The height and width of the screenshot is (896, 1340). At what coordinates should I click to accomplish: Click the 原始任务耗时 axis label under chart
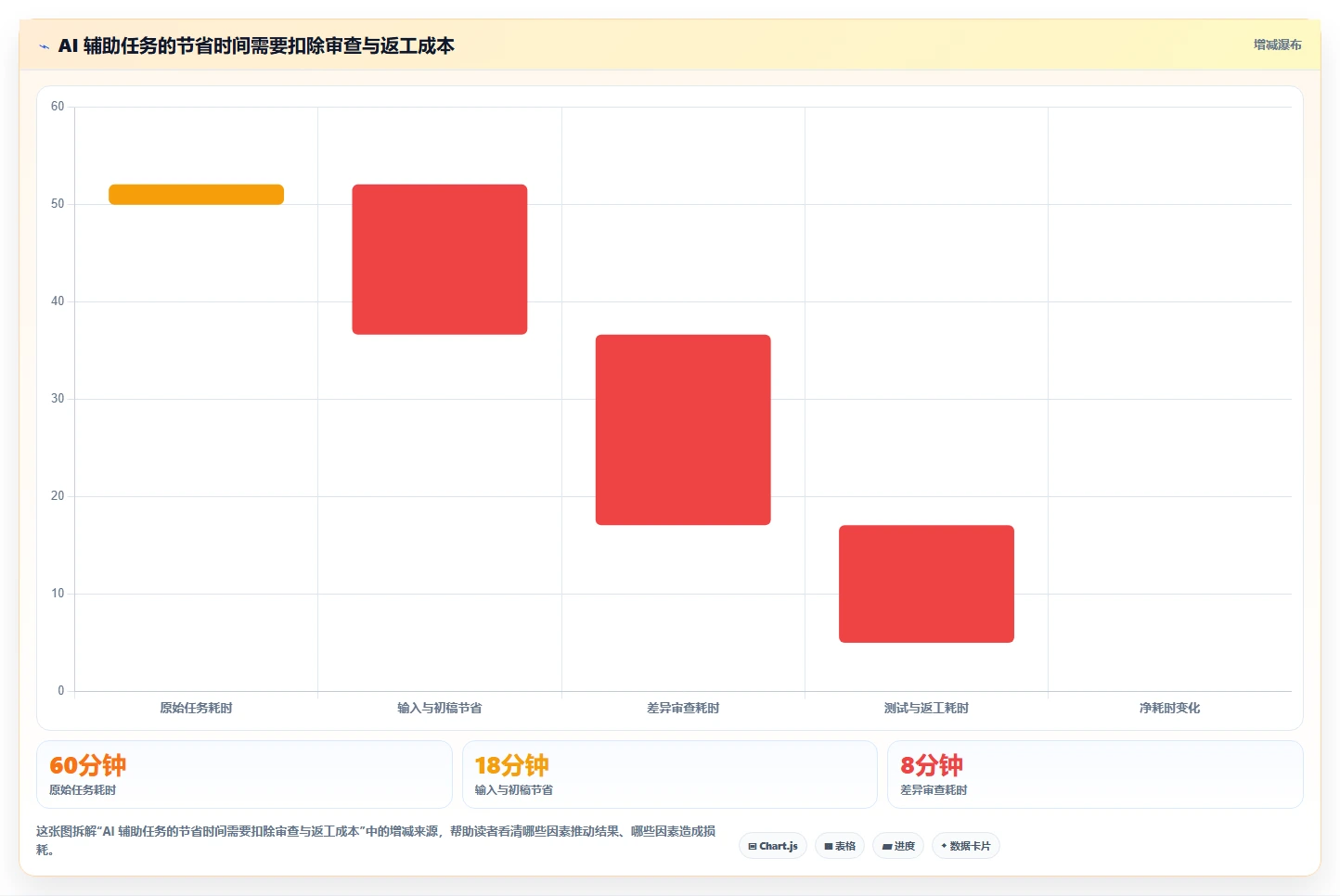tap(196, 708)
